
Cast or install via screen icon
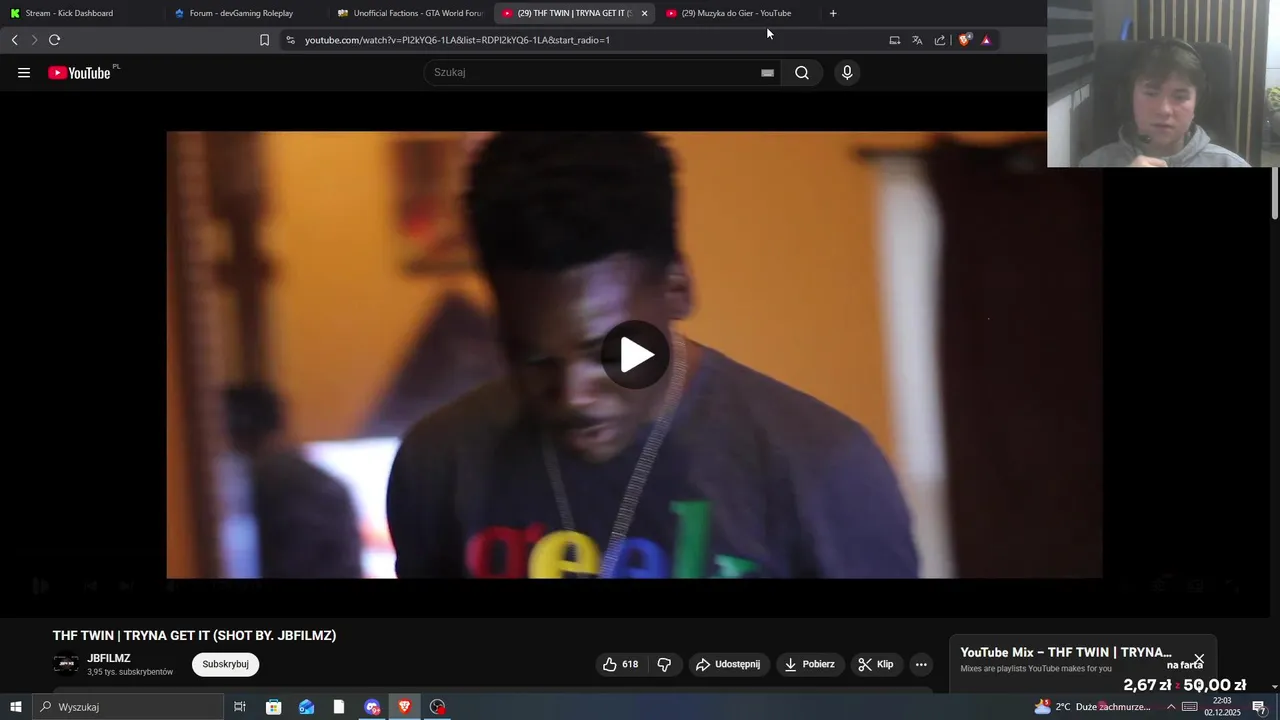[x=894, y=40]
